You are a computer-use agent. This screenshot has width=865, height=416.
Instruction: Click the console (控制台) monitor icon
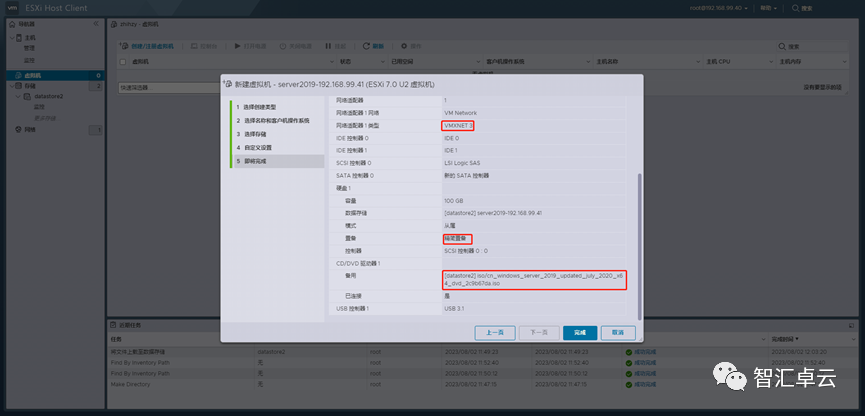click(194, 46)
